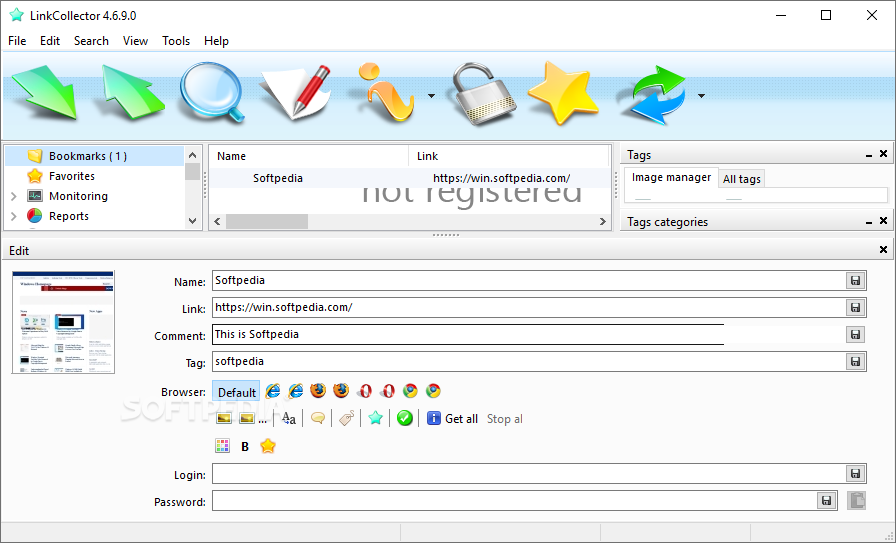Sort by the Name column header
Image resolution: width=896 pixels, height=543 pixels.
click(309, 156)
